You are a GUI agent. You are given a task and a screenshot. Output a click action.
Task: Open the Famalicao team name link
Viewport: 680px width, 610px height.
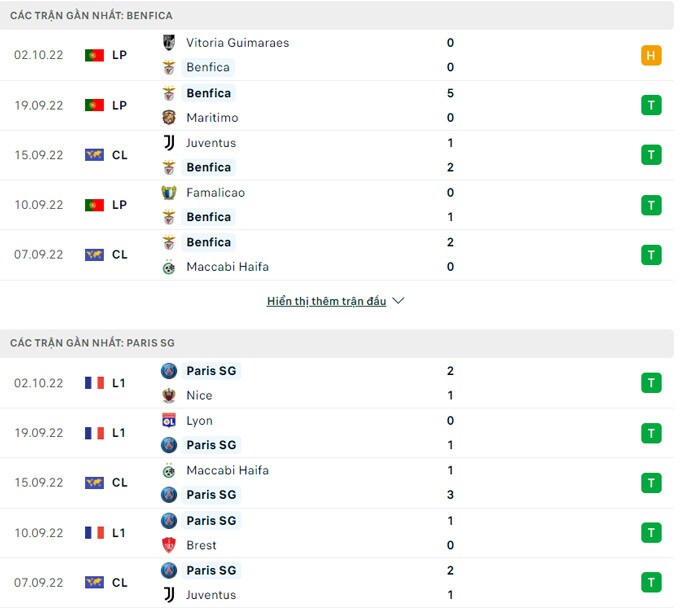(215, 193)
